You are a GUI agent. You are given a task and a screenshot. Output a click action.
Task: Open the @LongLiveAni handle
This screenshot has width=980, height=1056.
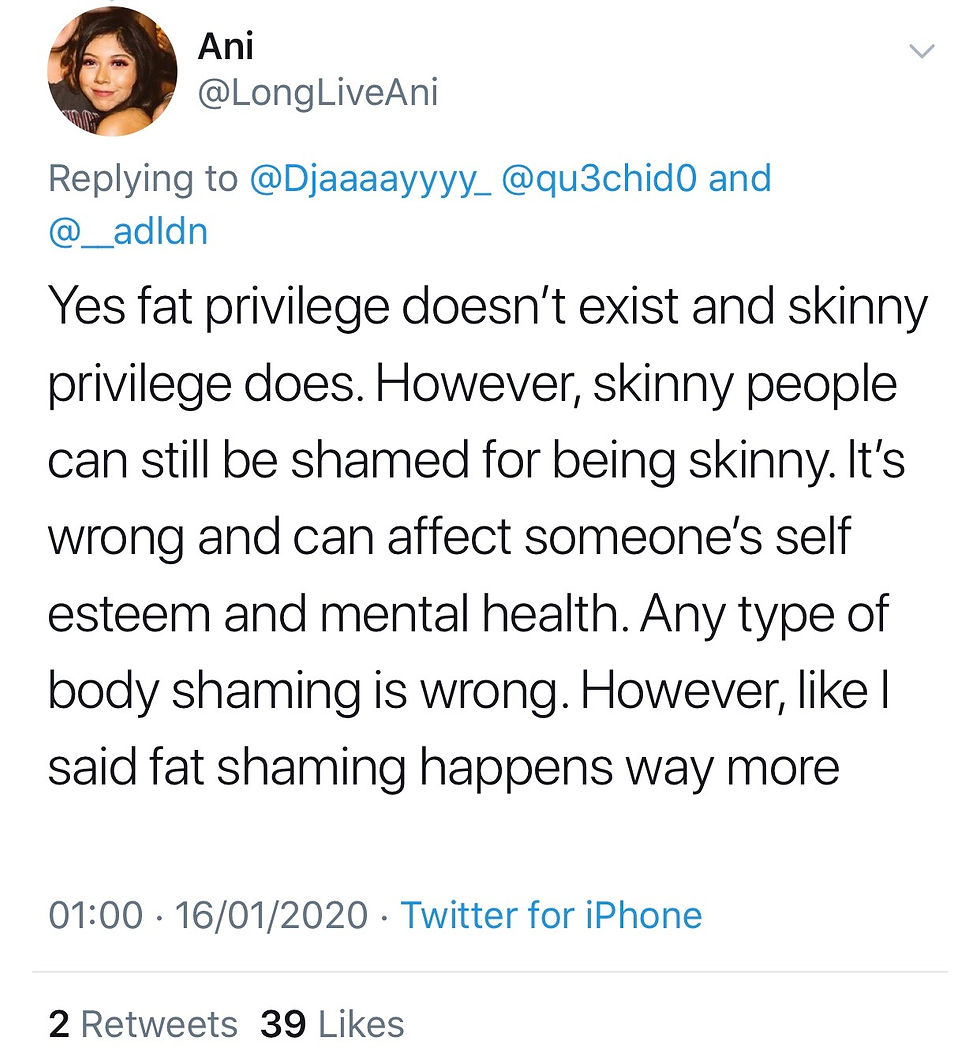pyautogui.click(x=318, y=92)
